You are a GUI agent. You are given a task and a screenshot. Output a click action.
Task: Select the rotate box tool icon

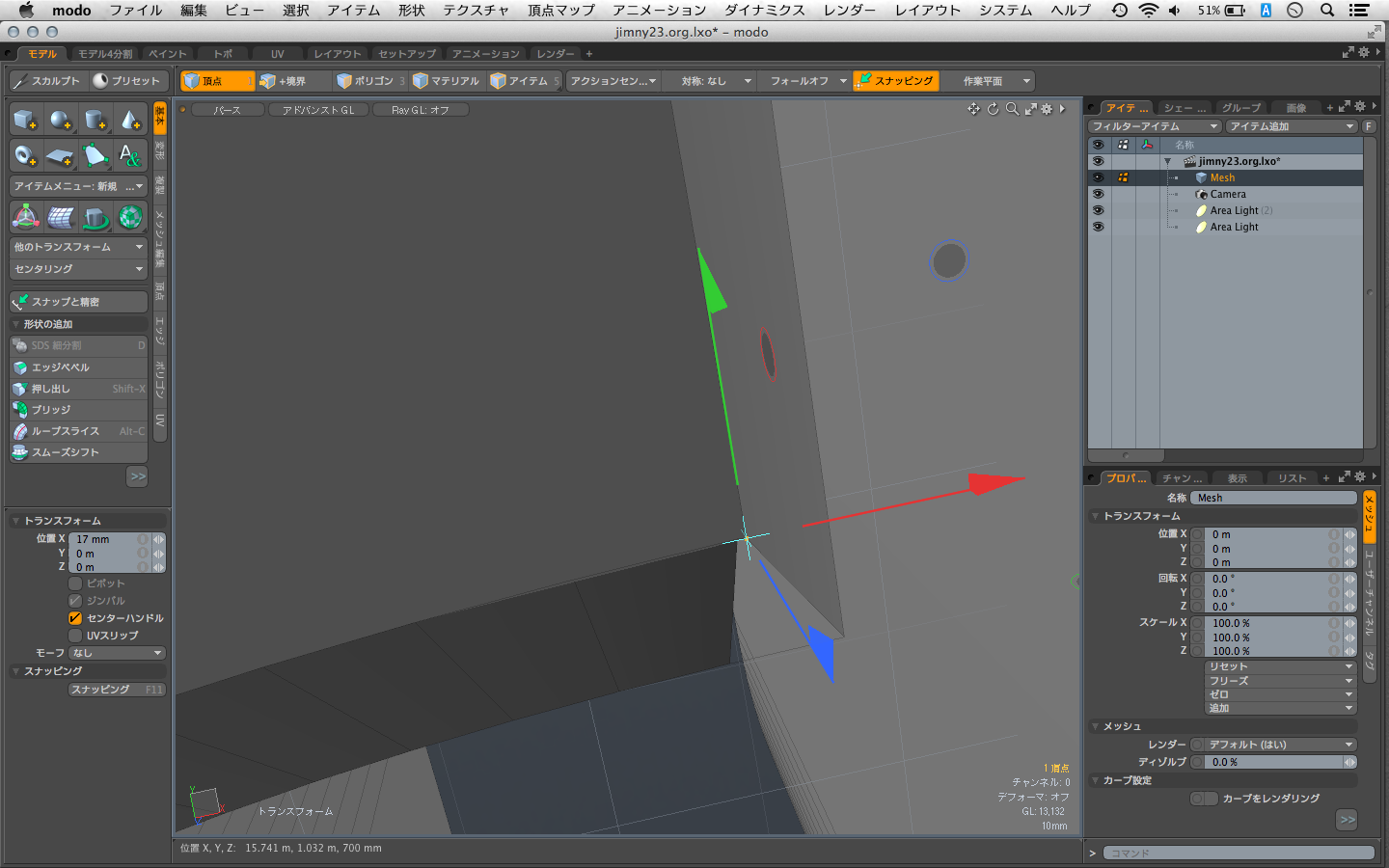pos(95,217)
